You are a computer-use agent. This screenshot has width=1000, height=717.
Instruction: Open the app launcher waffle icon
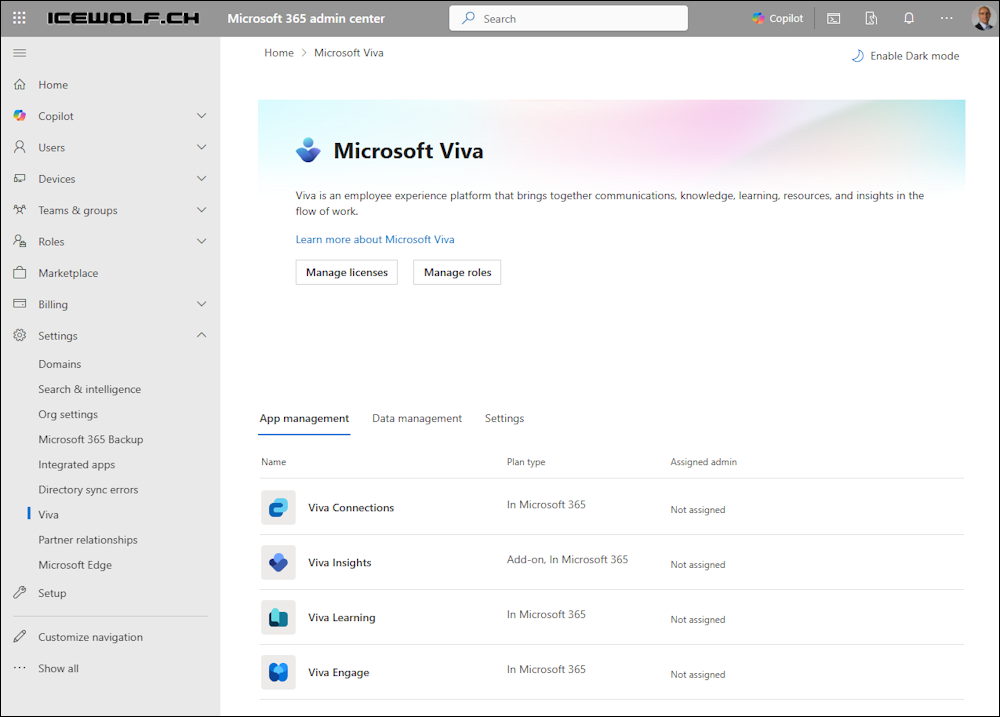(x=19, y=18)
